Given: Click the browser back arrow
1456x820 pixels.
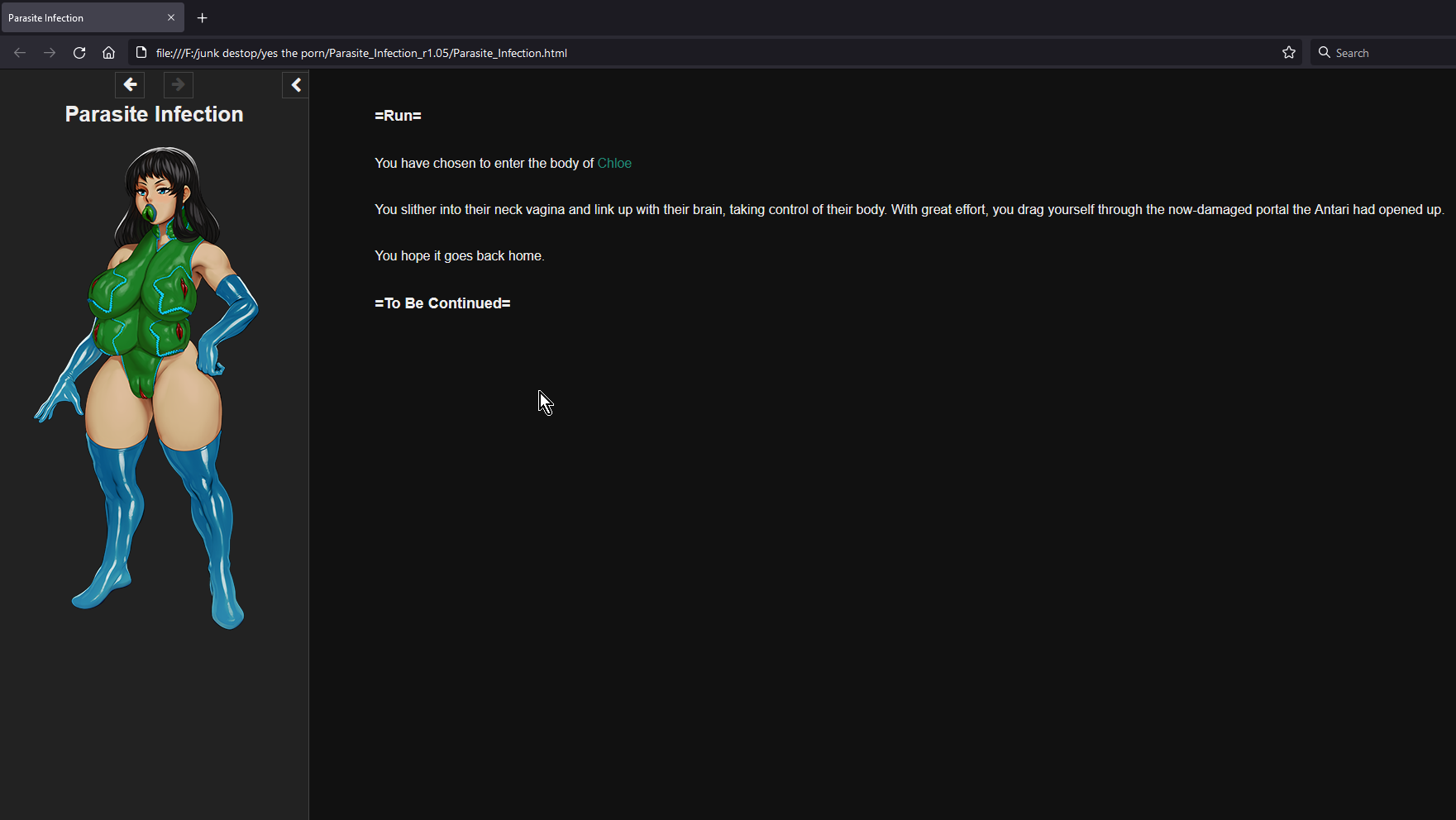Looking at the screenshot, I should (x=20, y=53).
